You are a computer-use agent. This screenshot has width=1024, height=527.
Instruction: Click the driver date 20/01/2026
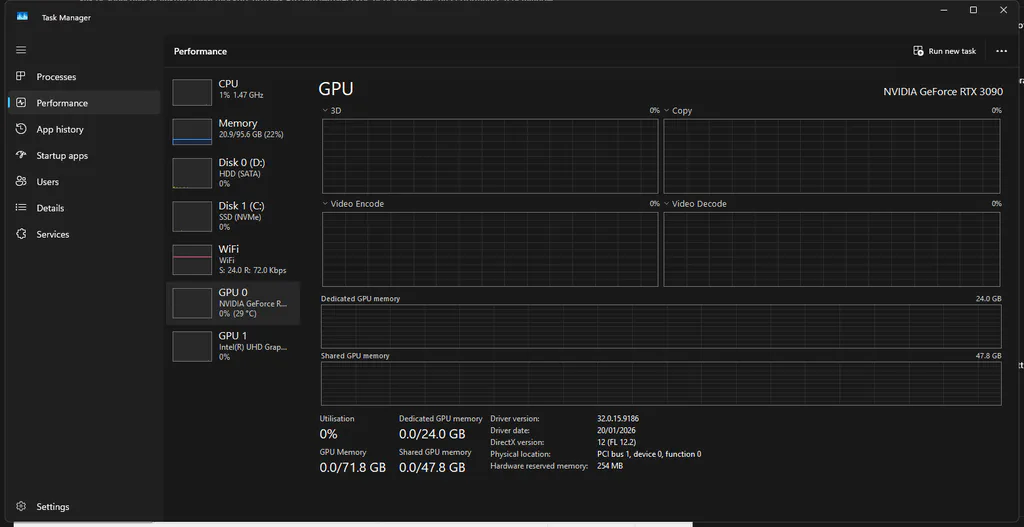(616, 430)
